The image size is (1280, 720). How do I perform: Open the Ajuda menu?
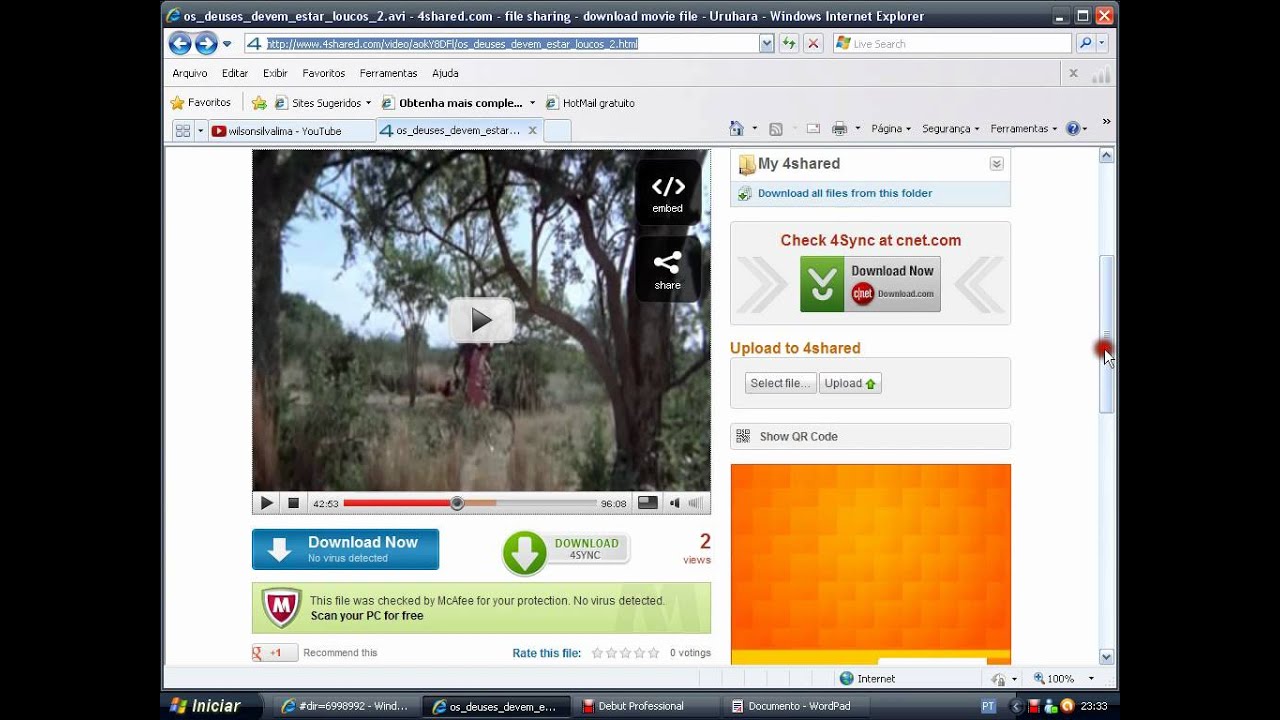click(x=445, y=73)
